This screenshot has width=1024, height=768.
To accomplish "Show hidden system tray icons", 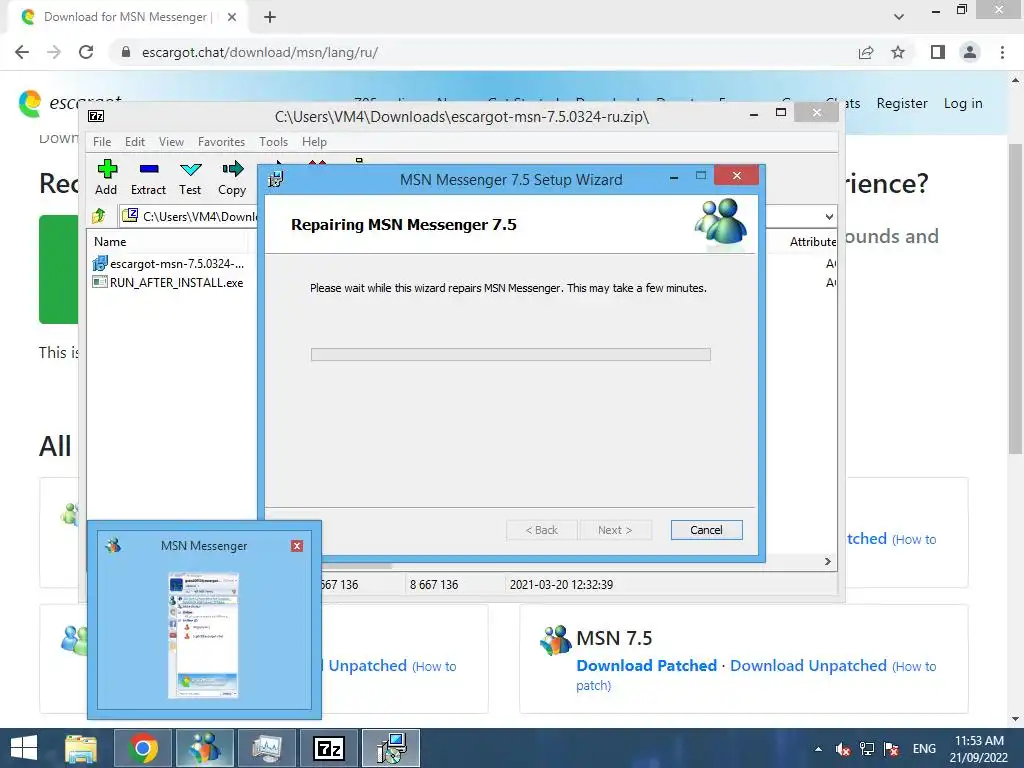I will (x=818, y=749).
